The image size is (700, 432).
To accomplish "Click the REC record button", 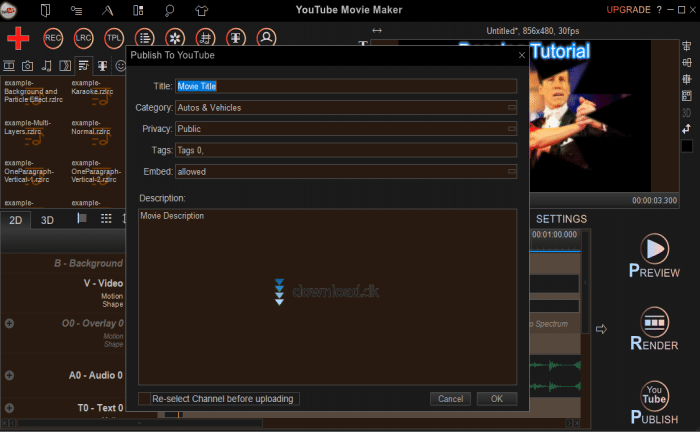I will (53, 38).
